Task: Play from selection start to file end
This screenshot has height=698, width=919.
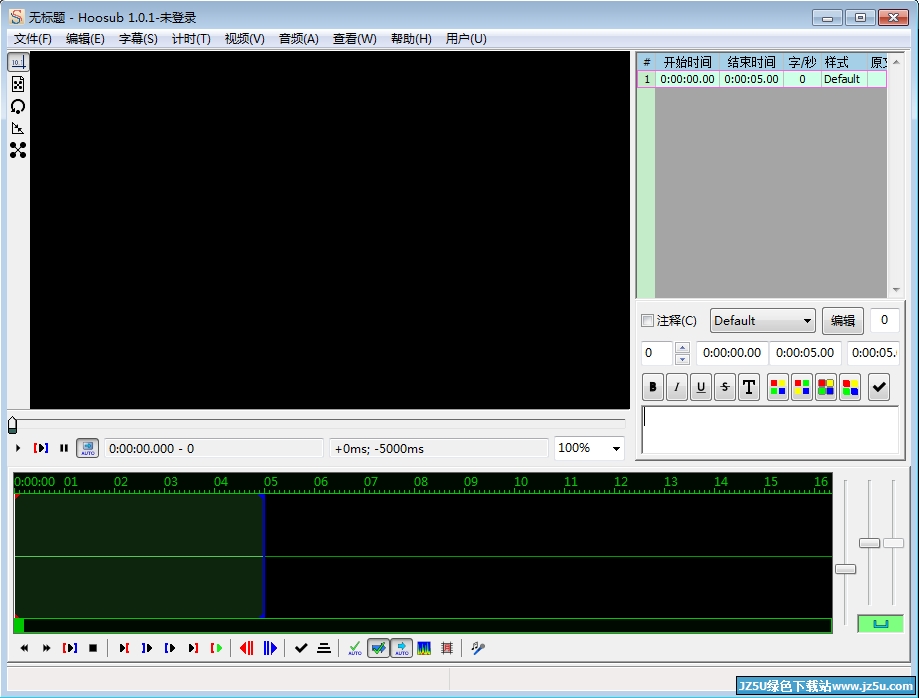Action: pyautogui.click(x=216, y=648)
